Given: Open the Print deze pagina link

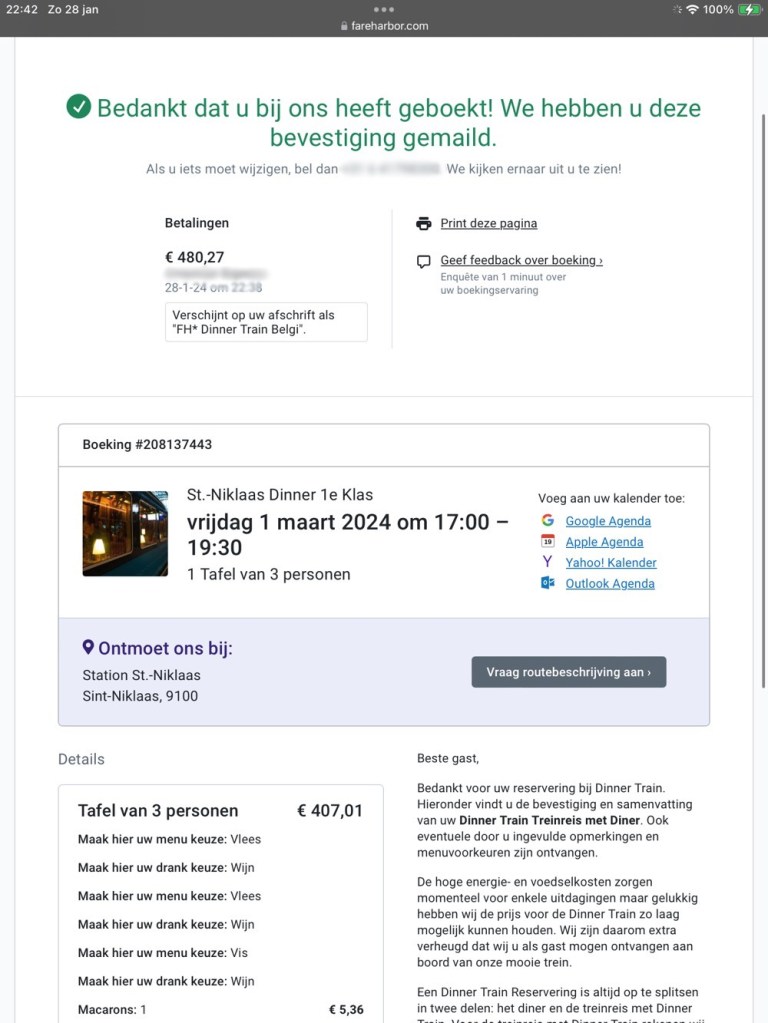Looking at the screenshot, I should point(488,223).
